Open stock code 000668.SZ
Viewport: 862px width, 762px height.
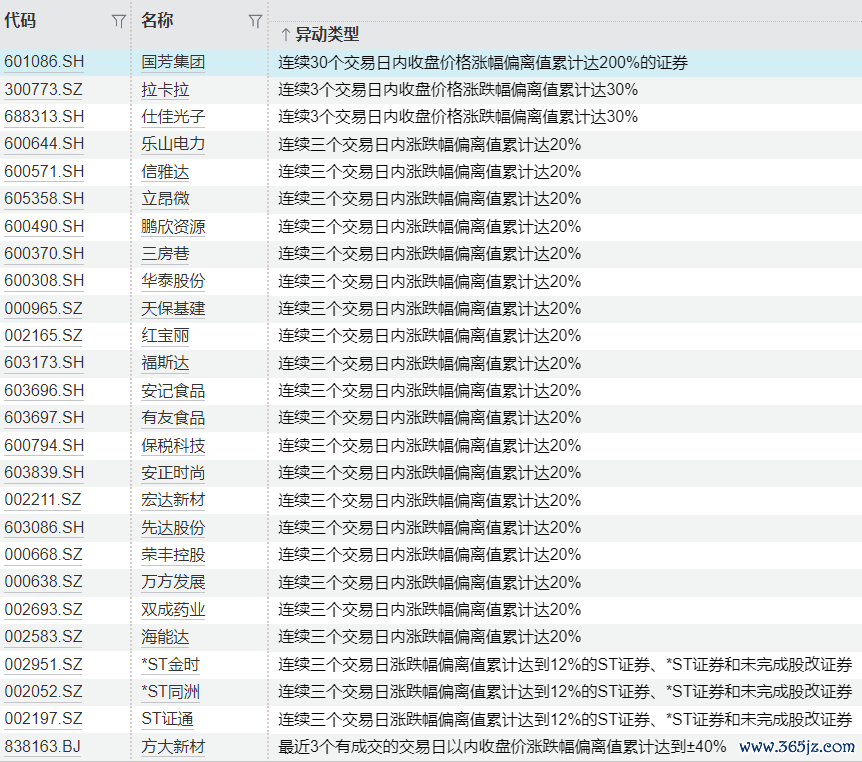(43, 554)
